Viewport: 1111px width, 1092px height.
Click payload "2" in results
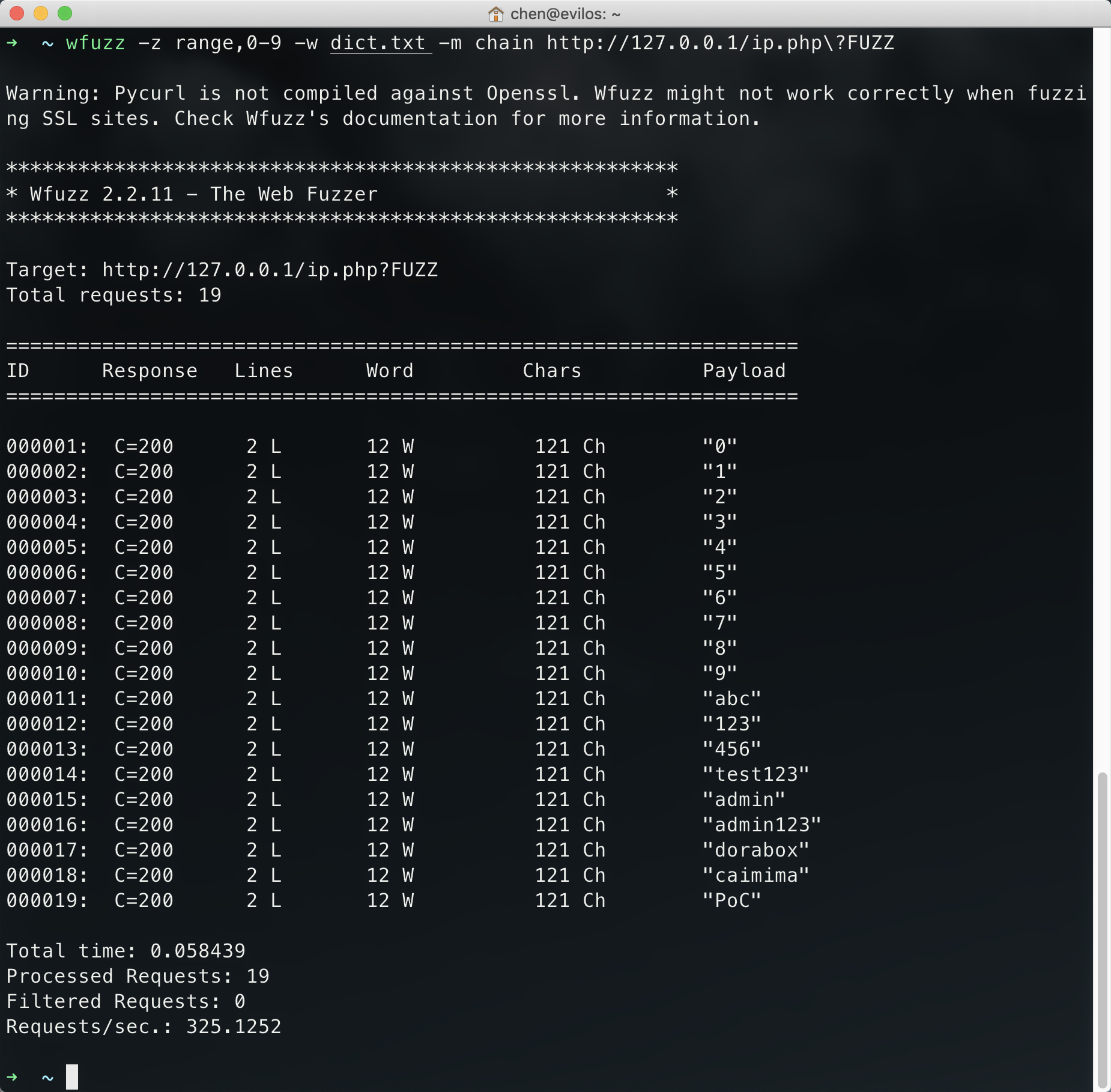(719, 497)
